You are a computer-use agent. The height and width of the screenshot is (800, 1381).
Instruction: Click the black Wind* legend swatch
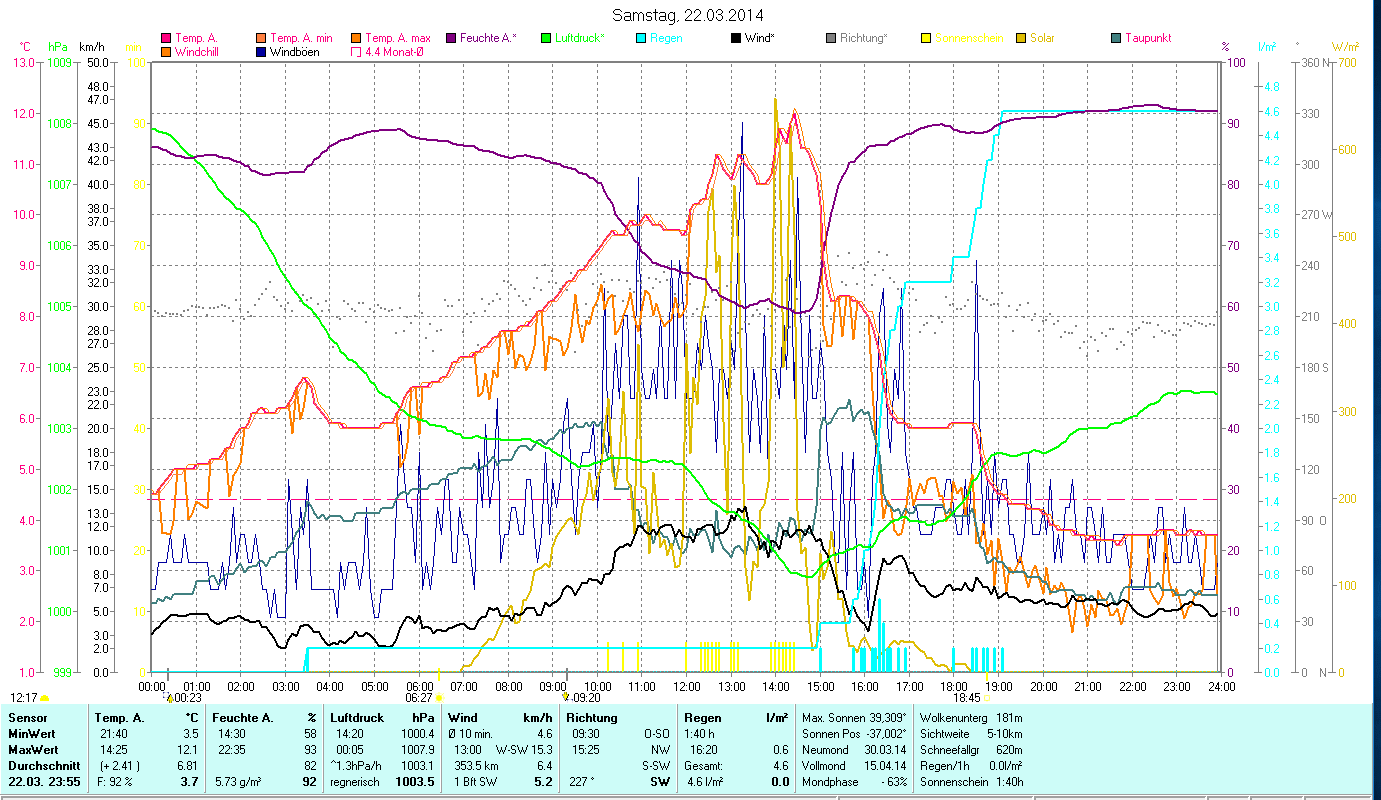tap(736, 39)
